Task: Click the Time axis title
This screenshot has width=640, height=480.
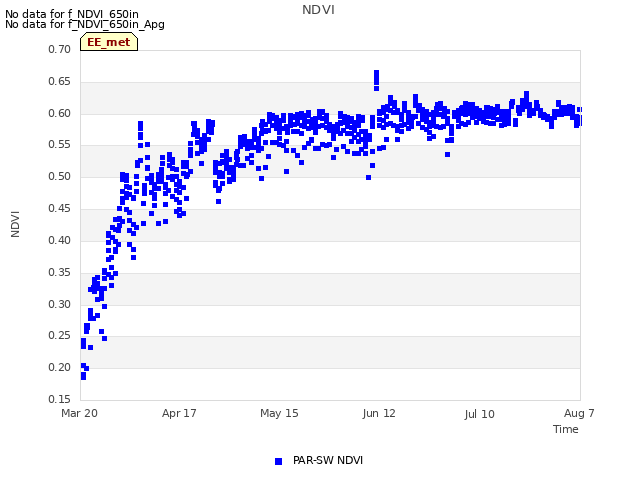Action: tap(566, 429)
